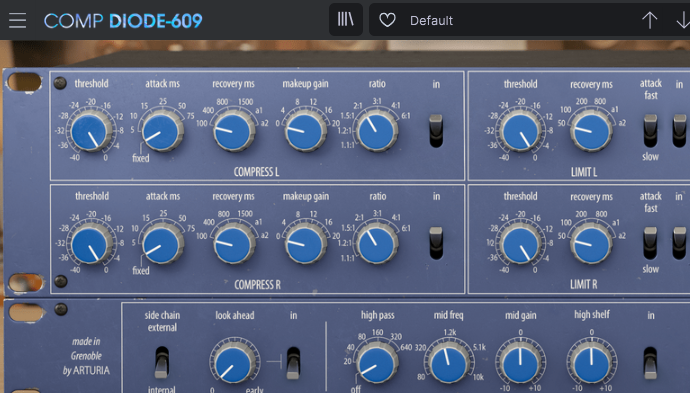690x393 pixels.
Task: Adjust Compress R threshold knob
Action: click(91, 244)
